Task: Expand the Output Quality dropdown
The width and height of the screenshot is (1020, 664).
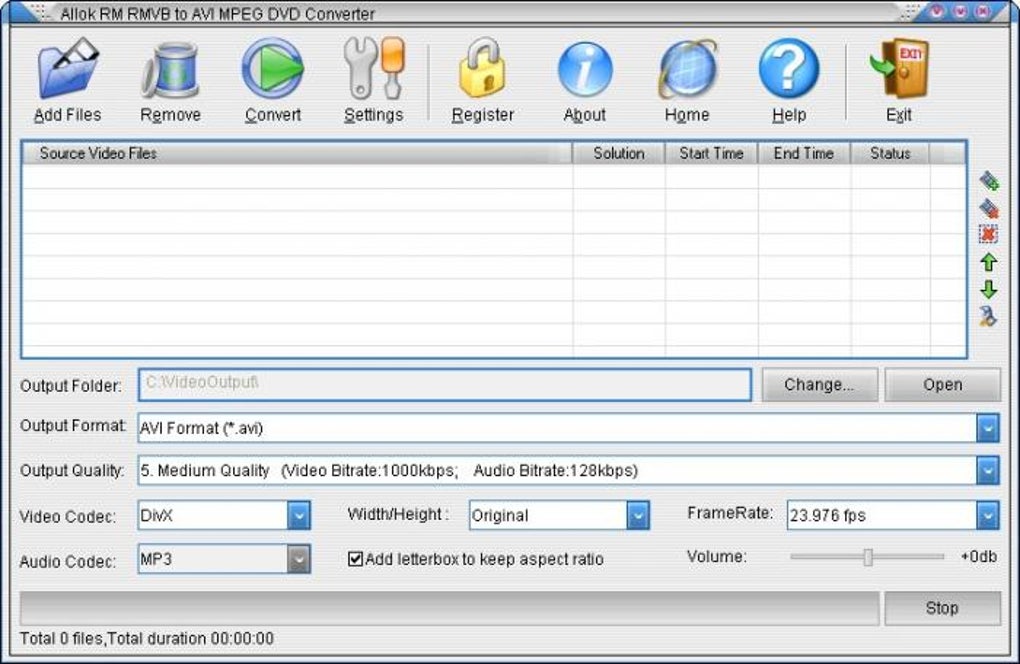Action: (987, 471)
